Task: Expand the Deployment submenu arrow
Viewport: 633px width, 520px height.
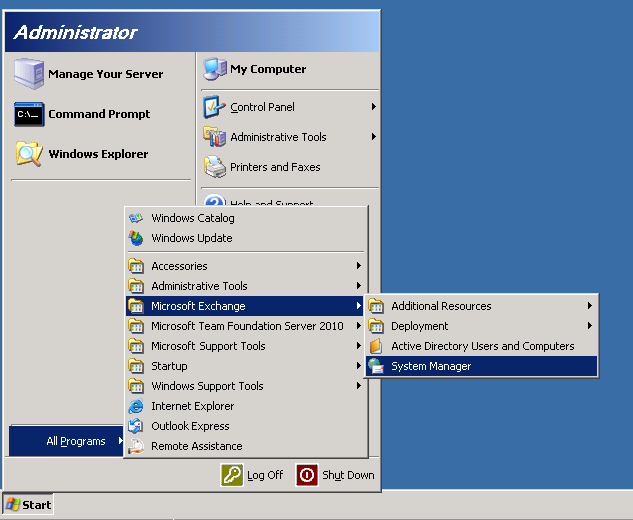Action: click(x=590, y=325)
